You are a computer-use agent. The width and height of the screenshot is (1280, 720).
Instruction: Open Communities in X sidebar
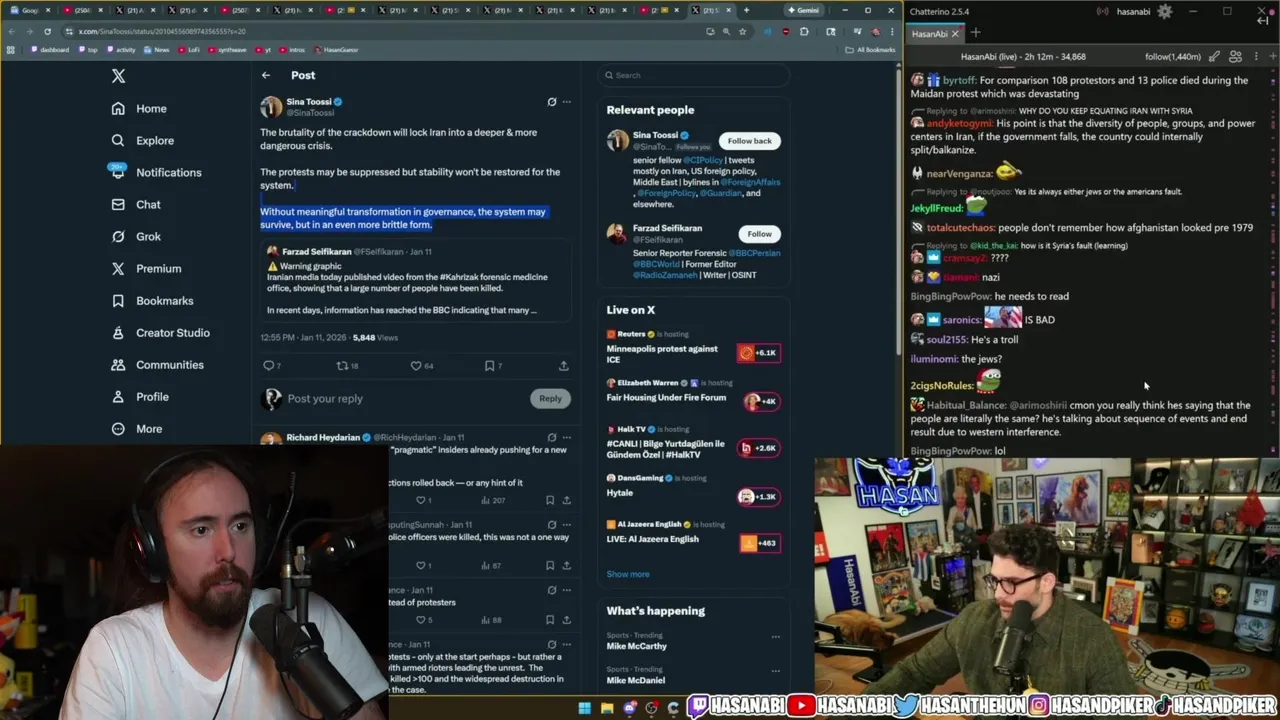coord(157,364)
